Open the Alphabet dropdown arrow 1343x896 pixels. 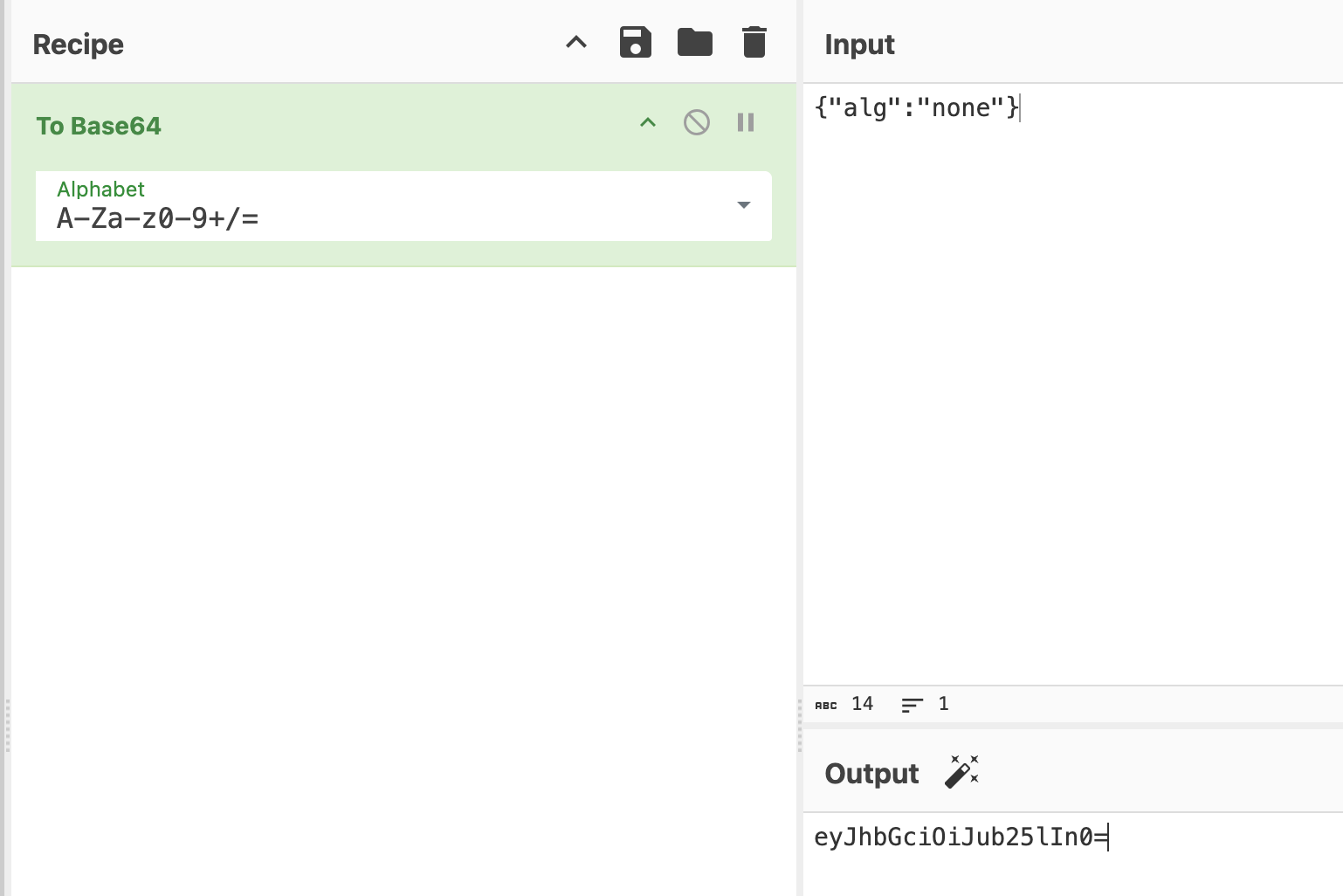tap(743, 205)
